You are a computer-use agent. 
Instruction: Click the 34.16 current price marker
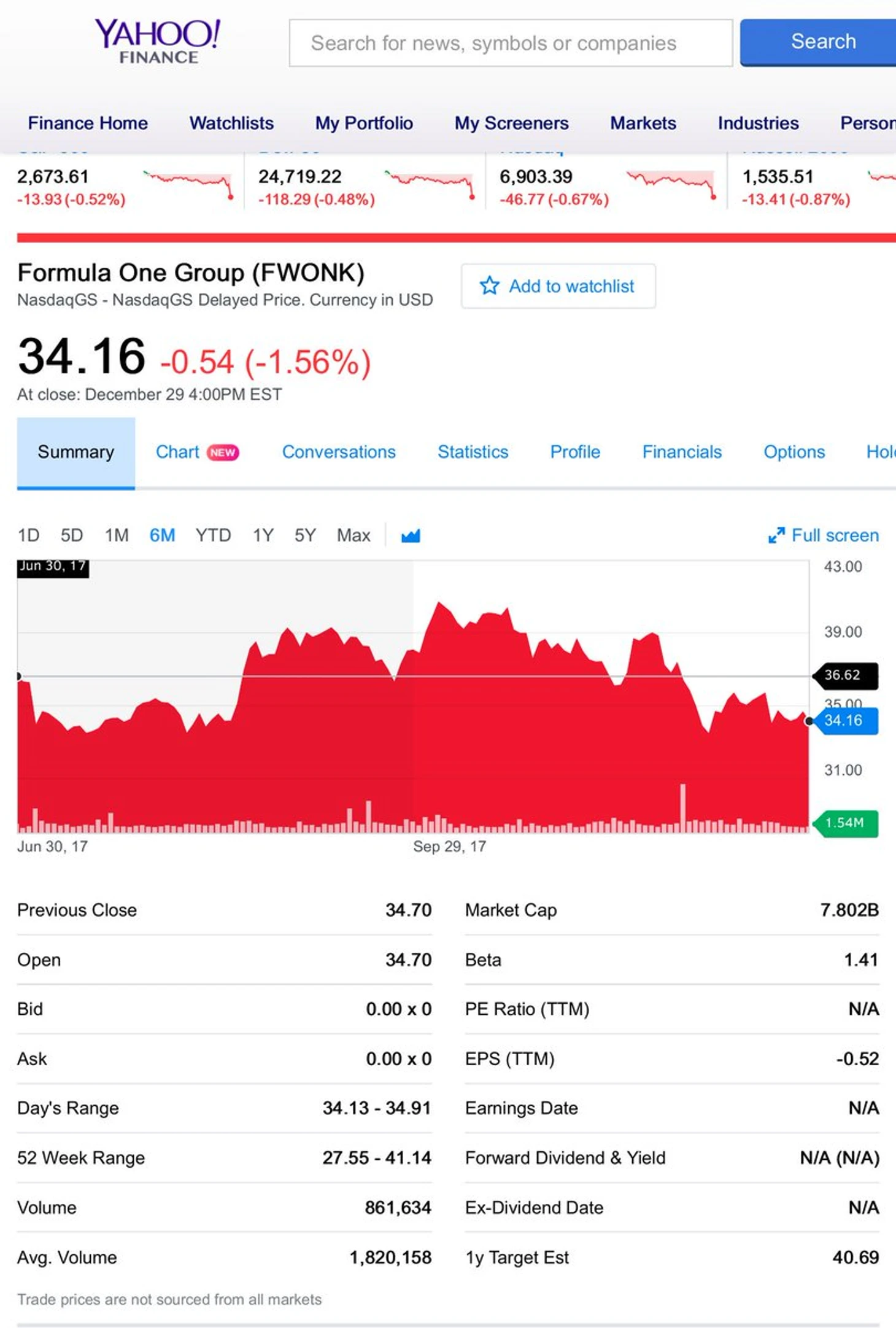844,721
